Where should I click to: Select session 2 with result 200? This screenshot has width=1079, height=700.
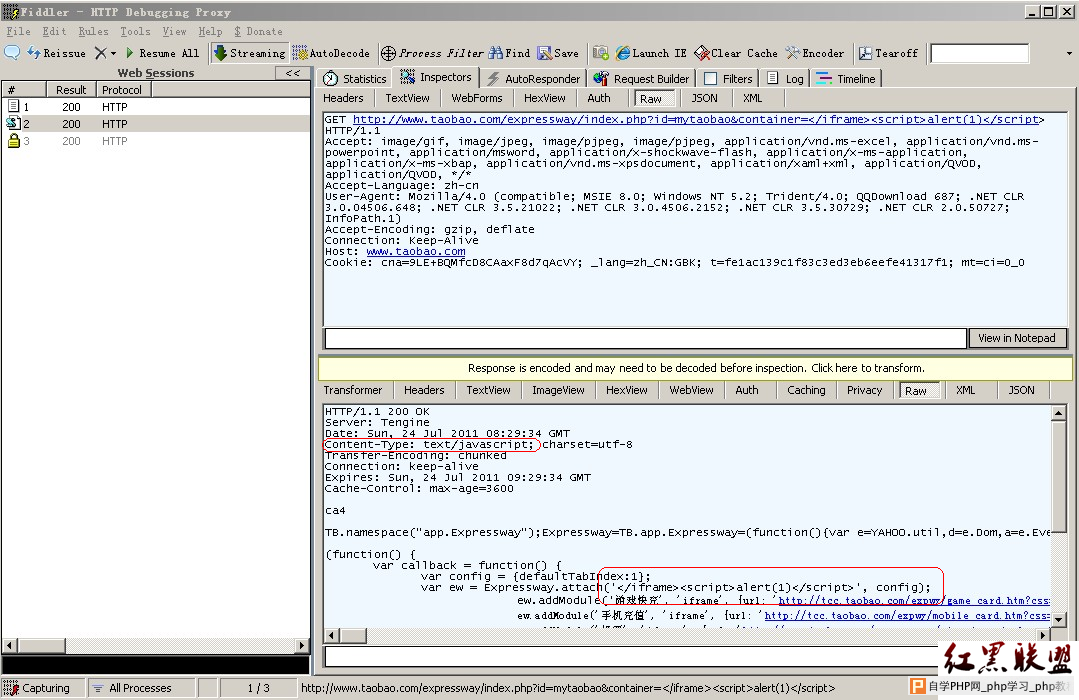156,124
